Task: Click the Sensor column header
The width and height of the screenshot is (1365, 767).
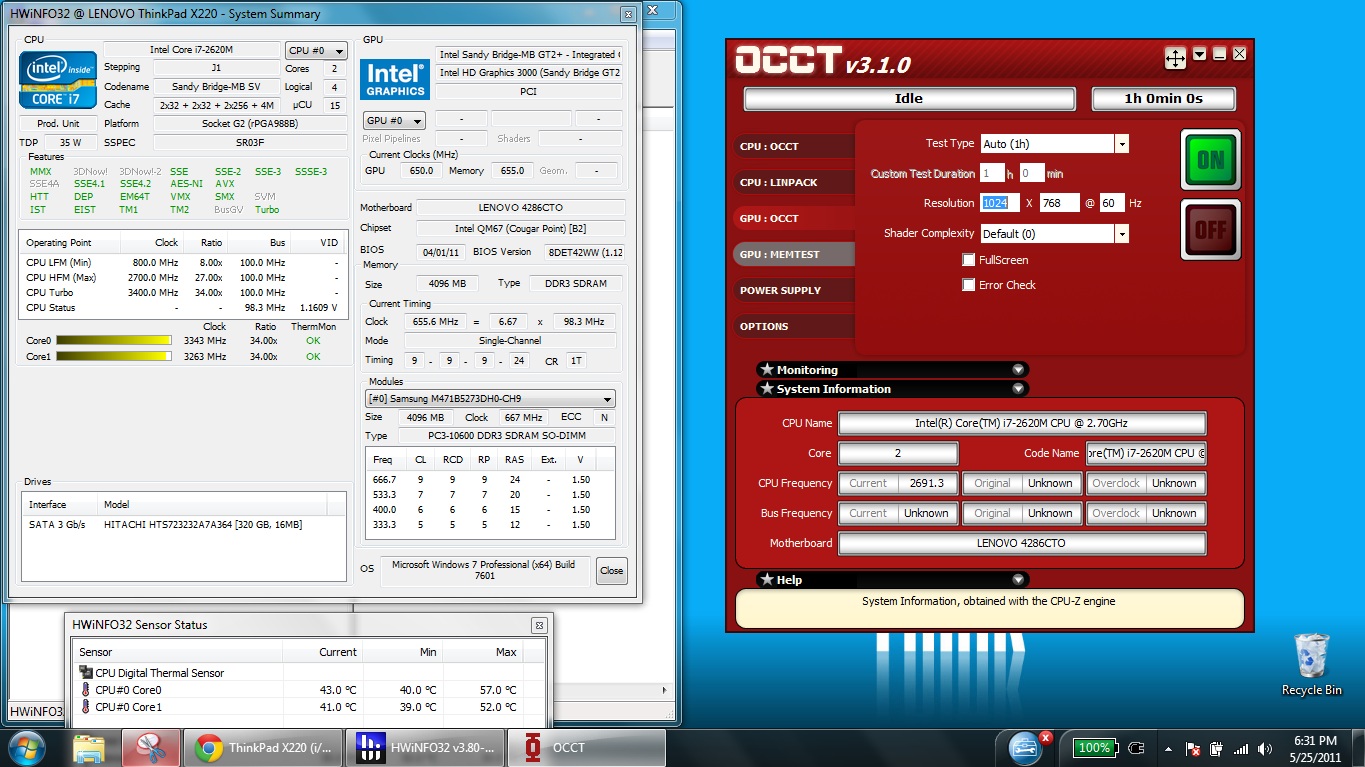Action: (178, 652)
